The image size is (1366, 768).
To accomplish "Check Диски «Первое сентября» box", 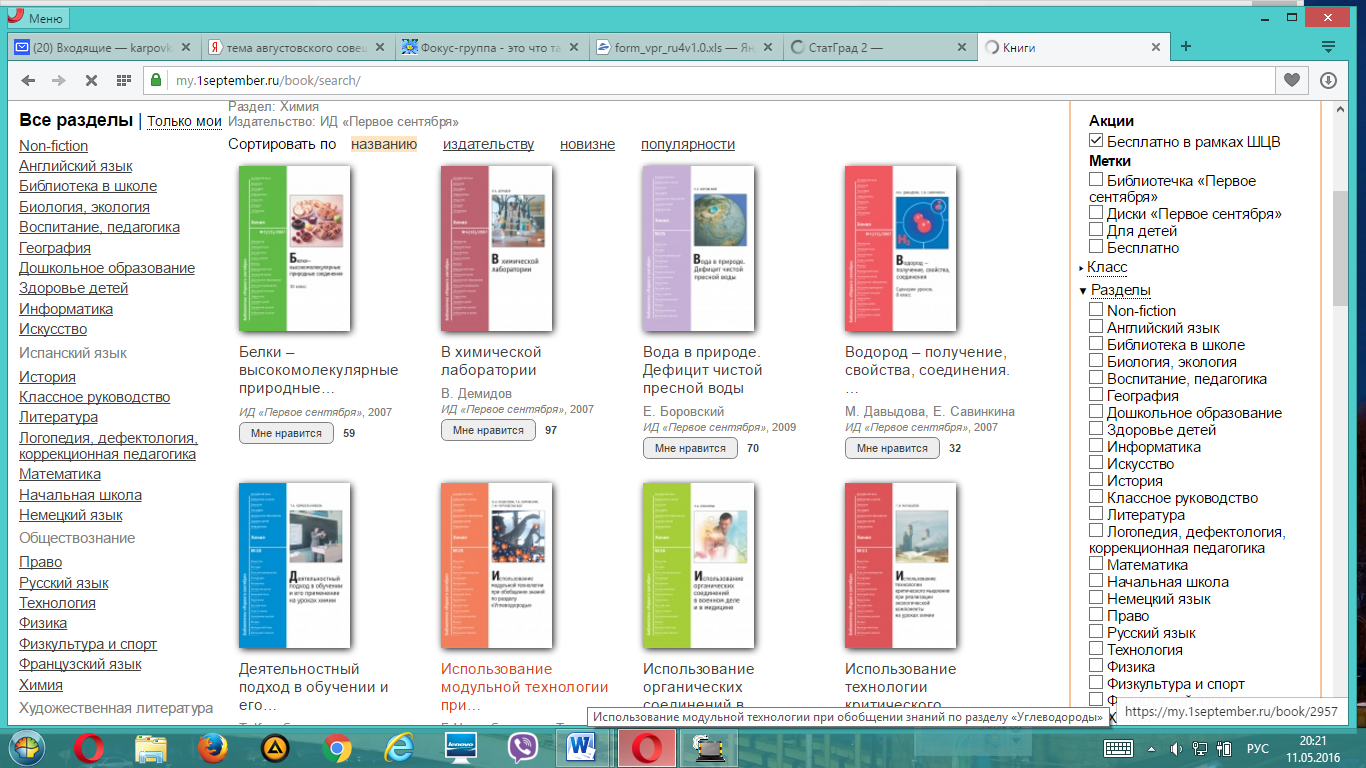I will (x=1096, y=213).
